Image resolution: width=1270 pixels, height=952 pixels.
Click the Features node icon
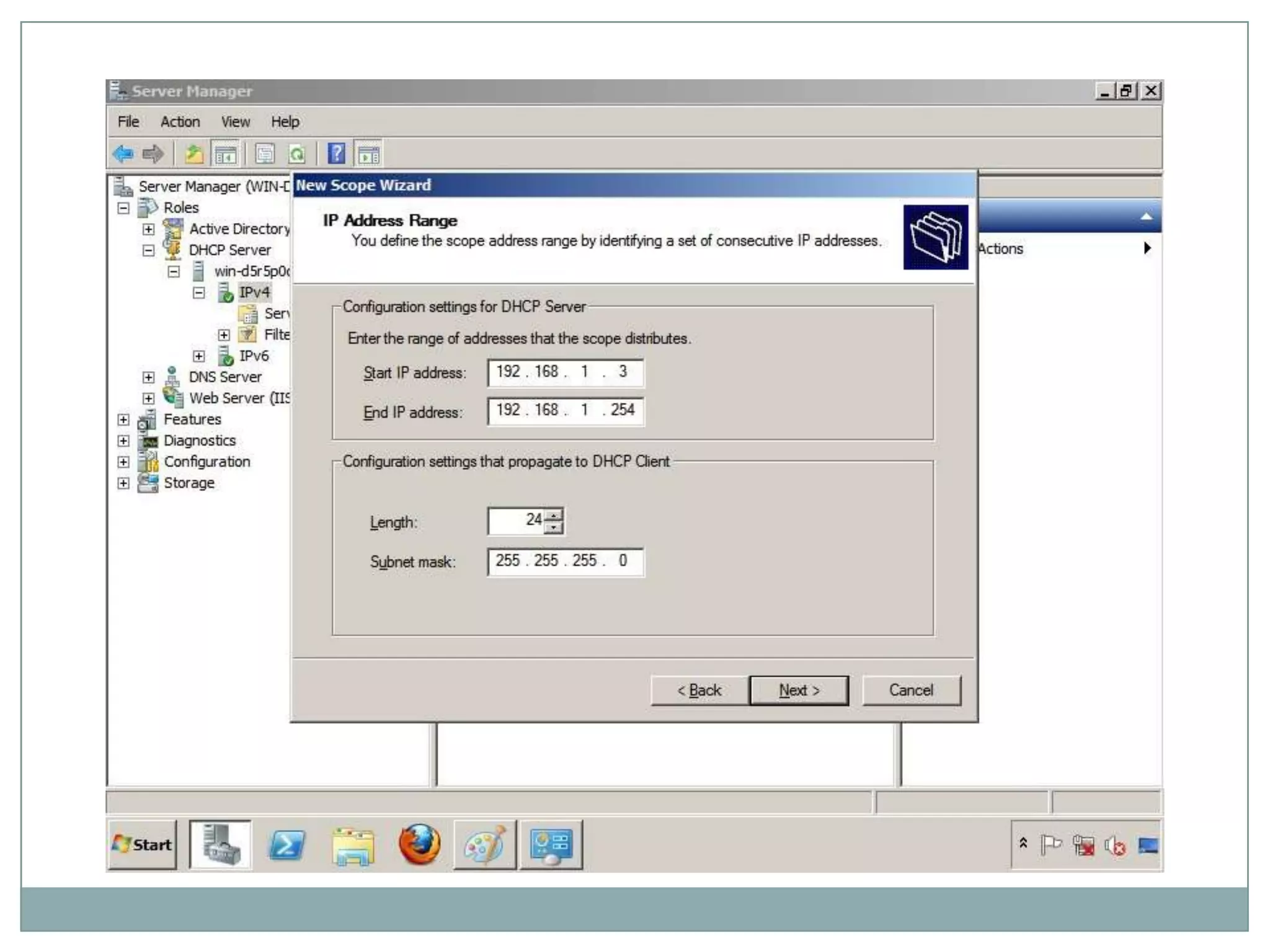click(x=147, y=419)
